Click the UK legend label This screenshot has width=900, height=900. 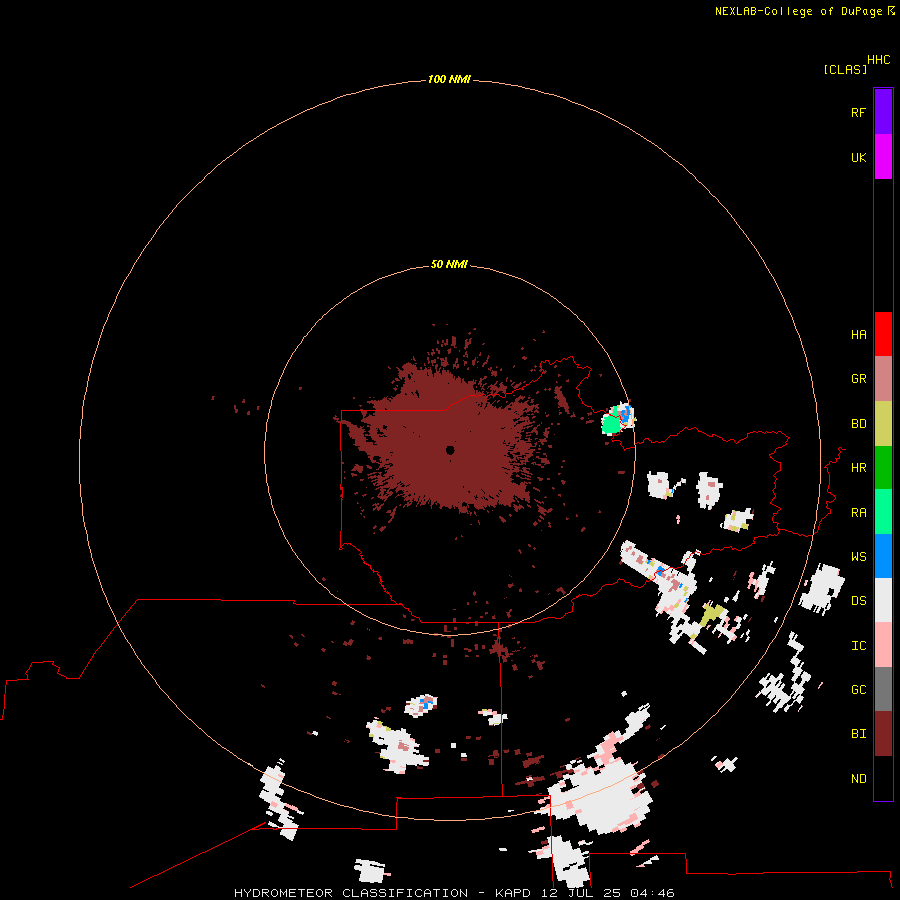pyautogui.click(x=858, y=157)
